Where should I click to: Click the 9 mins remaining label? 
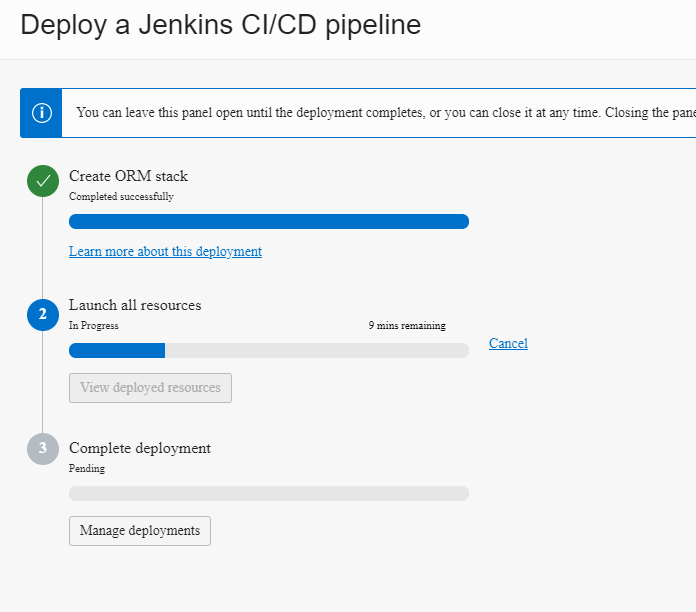406,326
